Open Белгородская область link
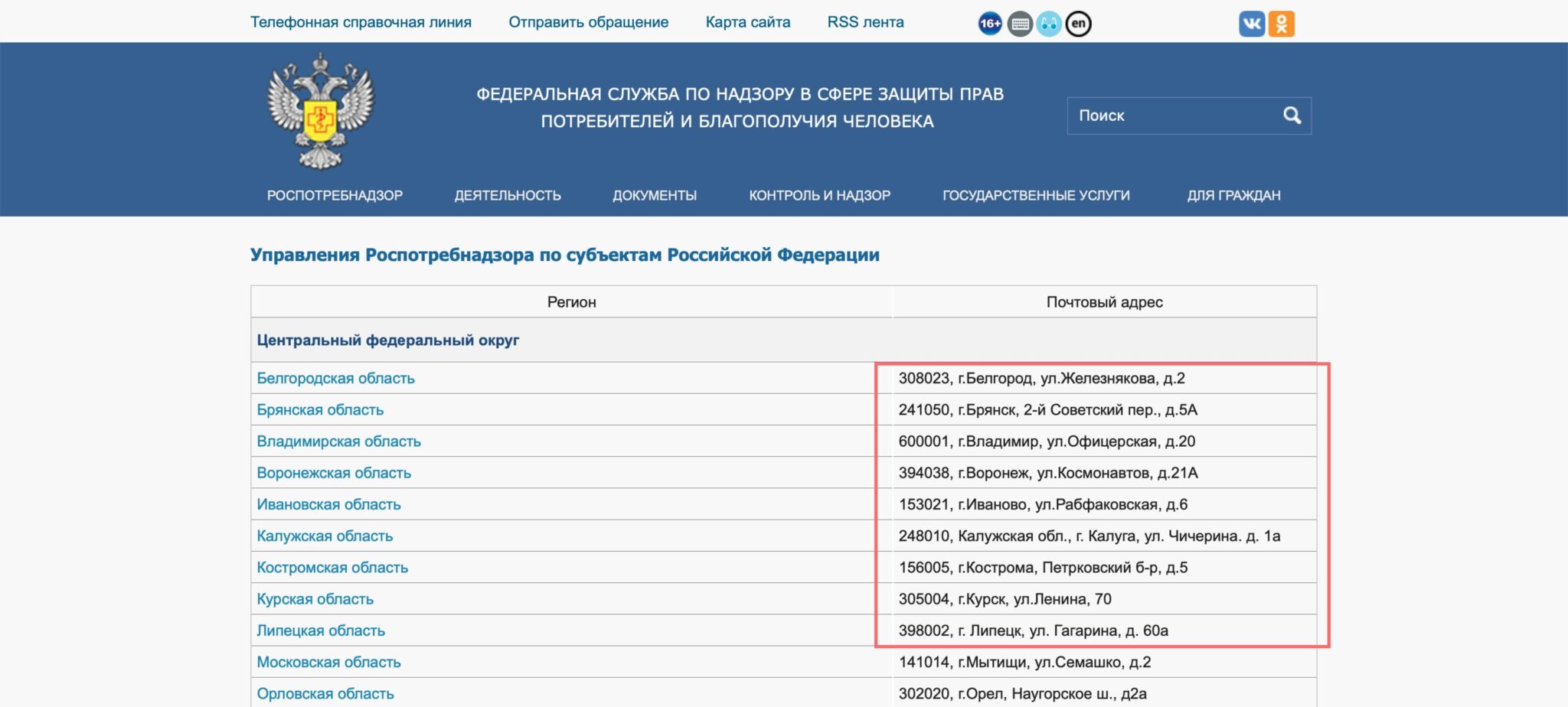 tap(335, 378)
